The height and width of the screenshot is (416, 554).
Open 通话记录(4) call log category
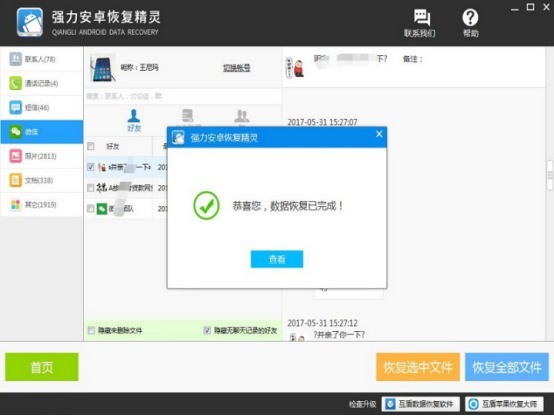[x=42, y=83]
